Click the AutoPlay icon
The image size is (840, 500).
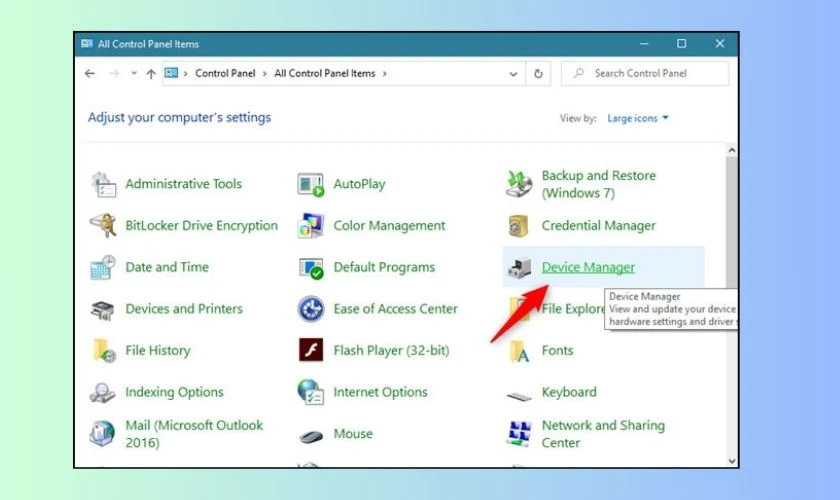[x=311, y=184]
